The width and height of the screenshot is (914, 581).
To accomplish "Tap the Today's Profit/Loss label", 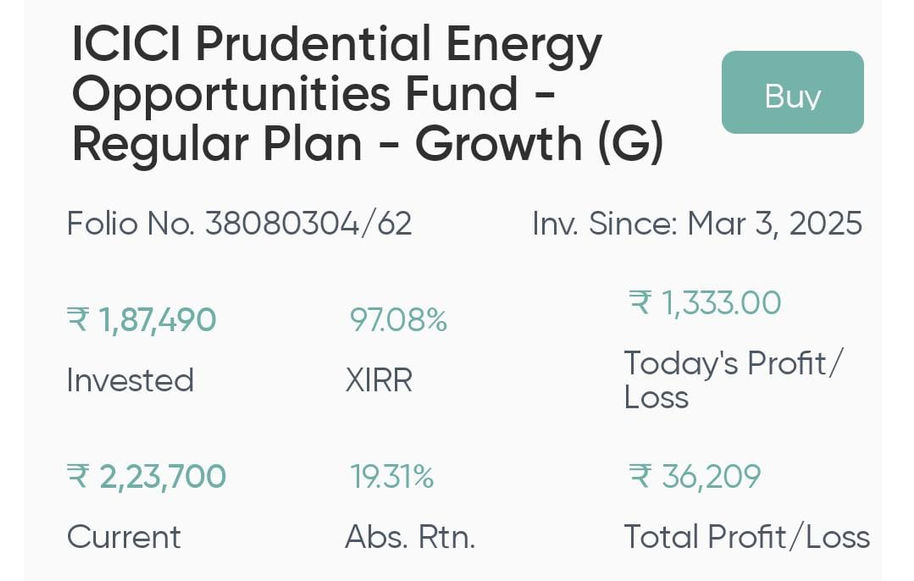I will click(733, 380).
